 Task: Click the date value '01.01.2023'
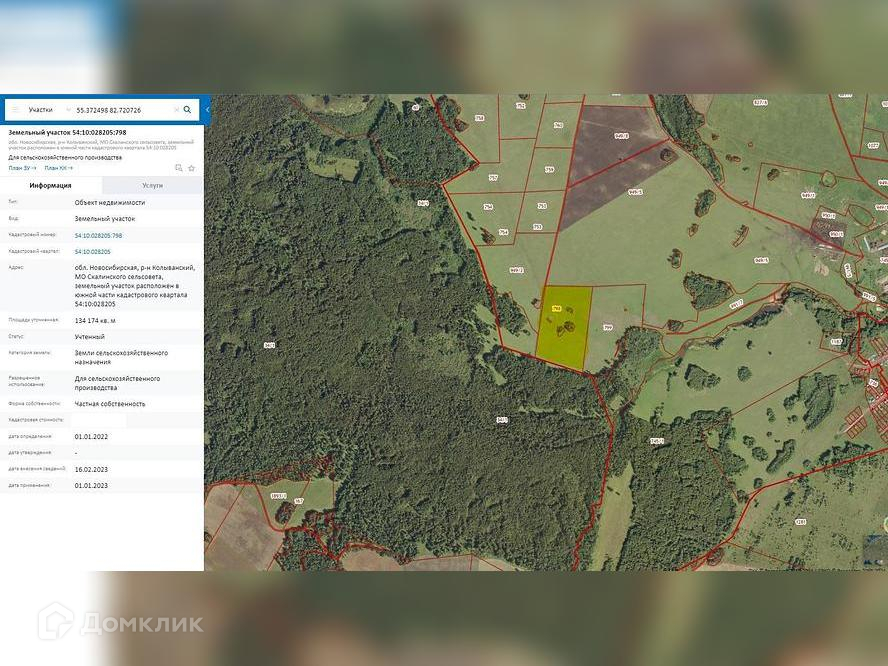tap(91, 486)
